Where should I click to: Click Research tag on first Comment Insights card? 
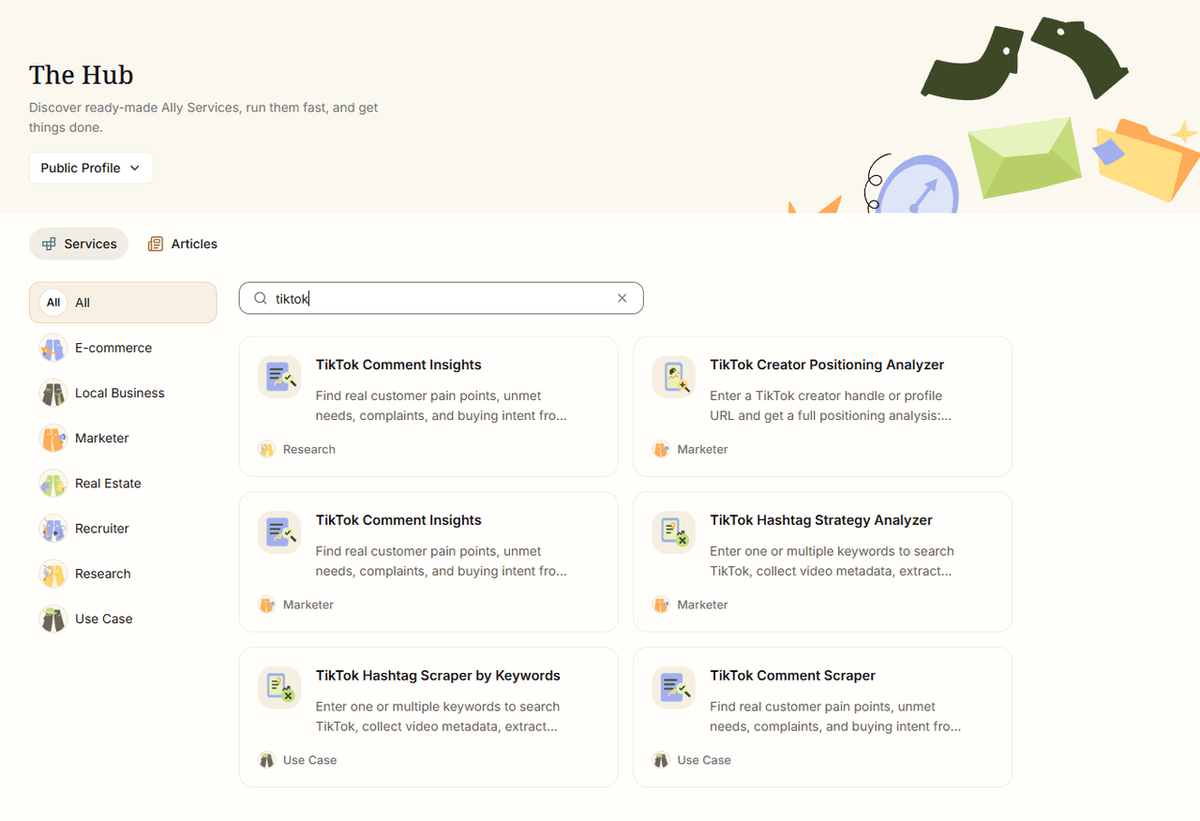297,449
